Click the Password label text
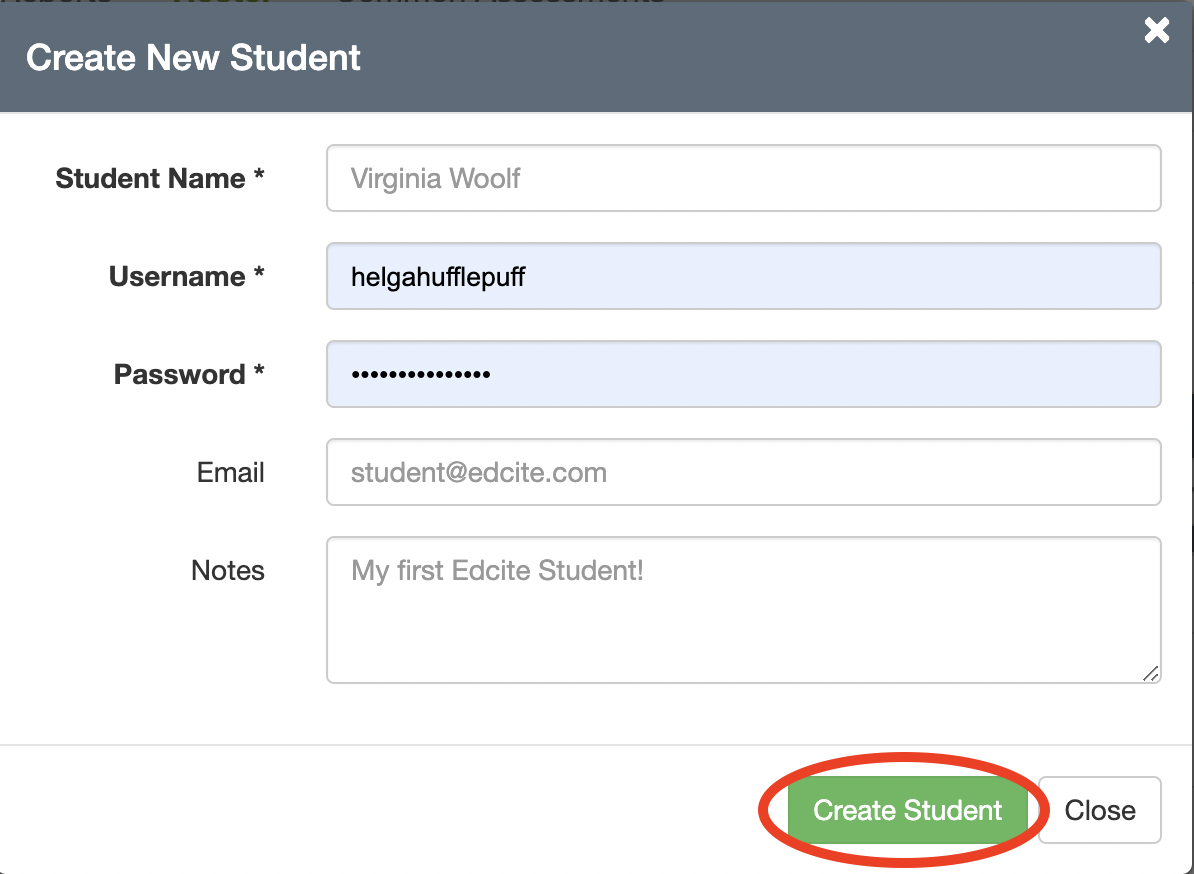The width and height of the screenshot is (1194, 874). 179,375
